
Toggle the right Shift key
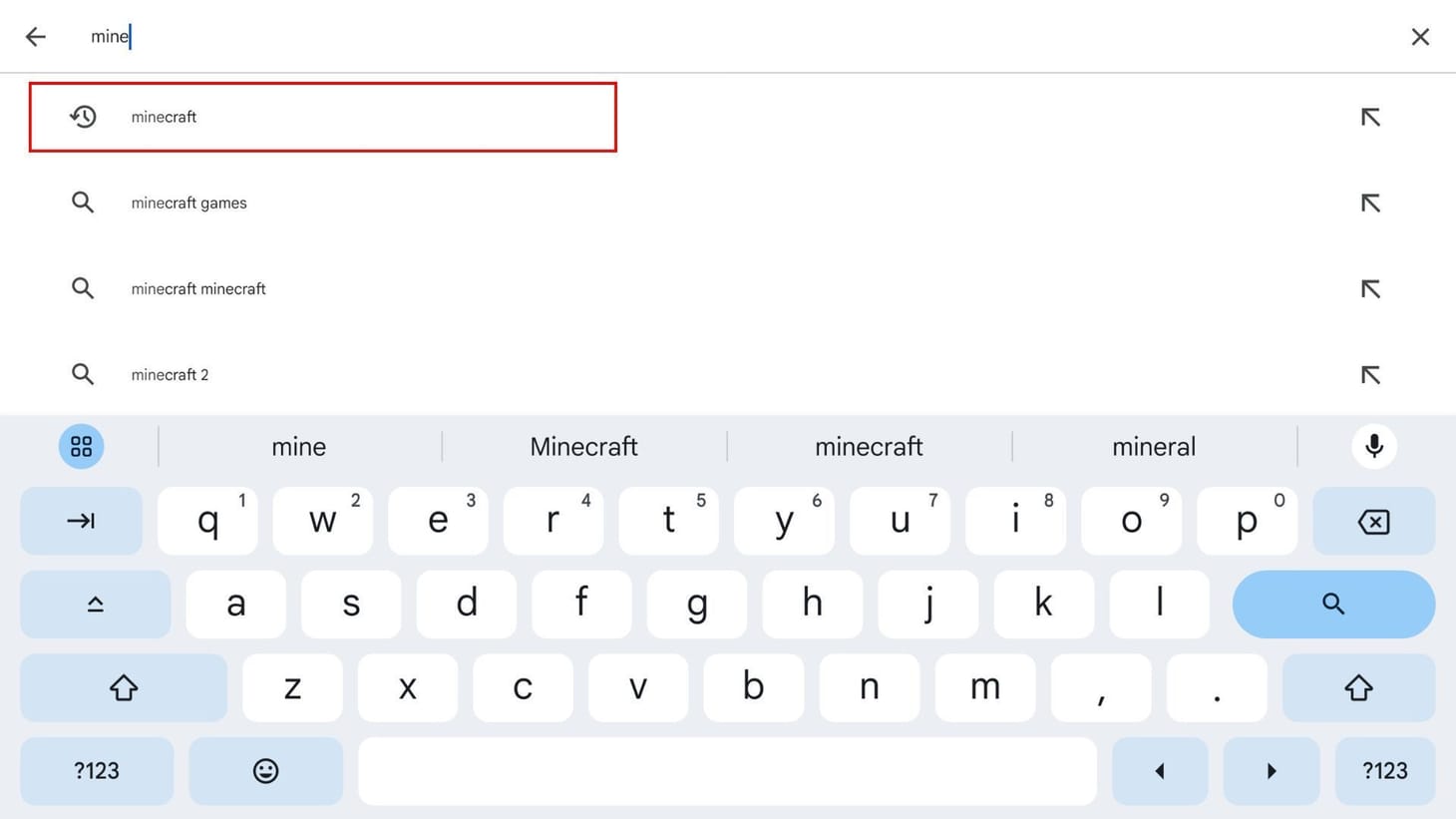(x=1358, y=687)
